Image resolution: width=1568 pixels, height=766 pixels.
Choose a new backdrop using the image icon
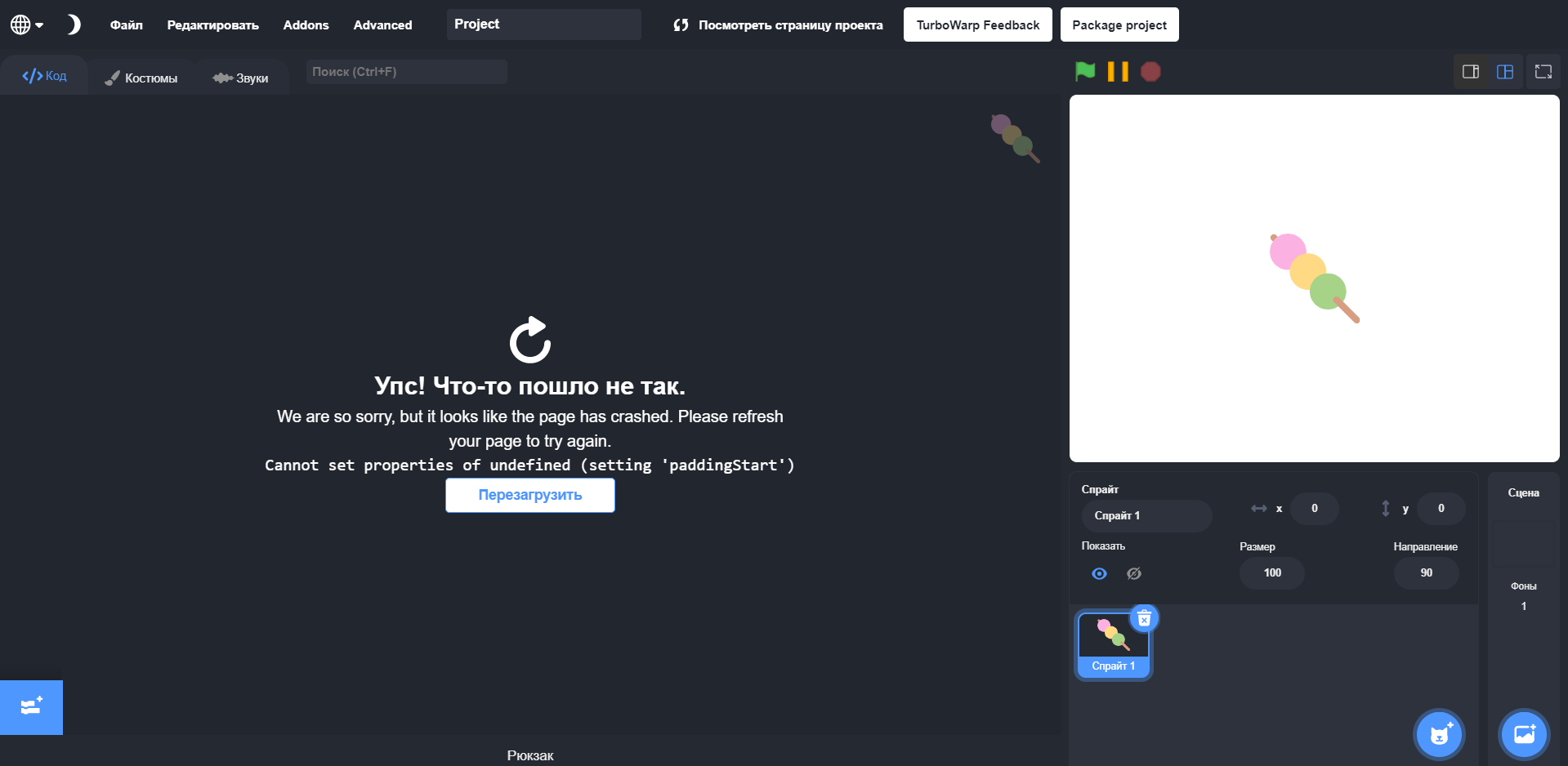(1523, 734)
